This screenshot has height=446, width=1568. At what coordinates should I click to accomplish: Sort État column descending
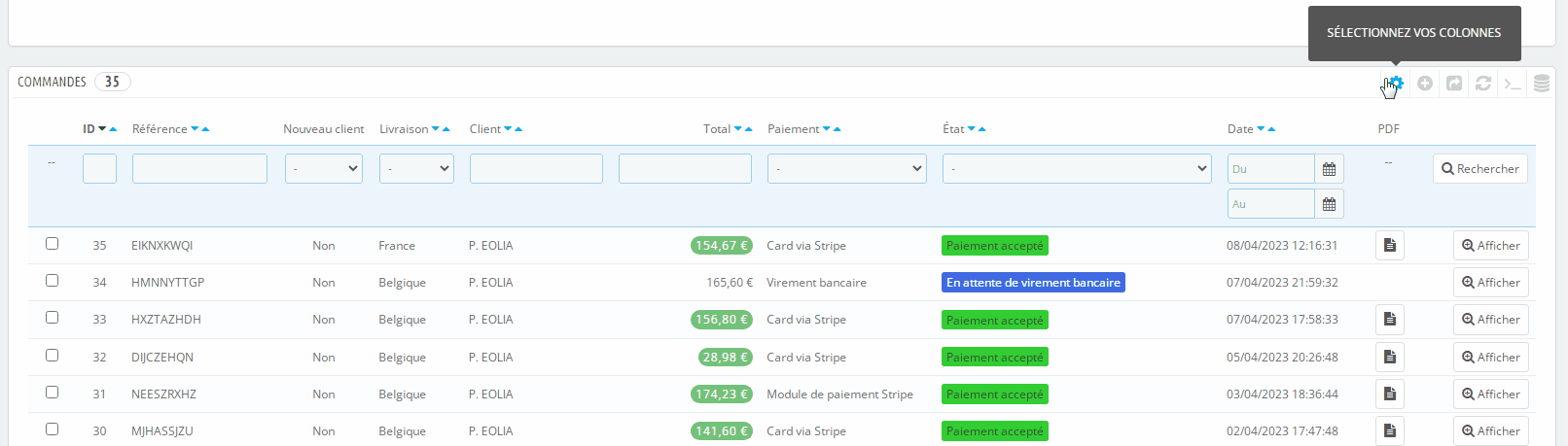(972, 129)
